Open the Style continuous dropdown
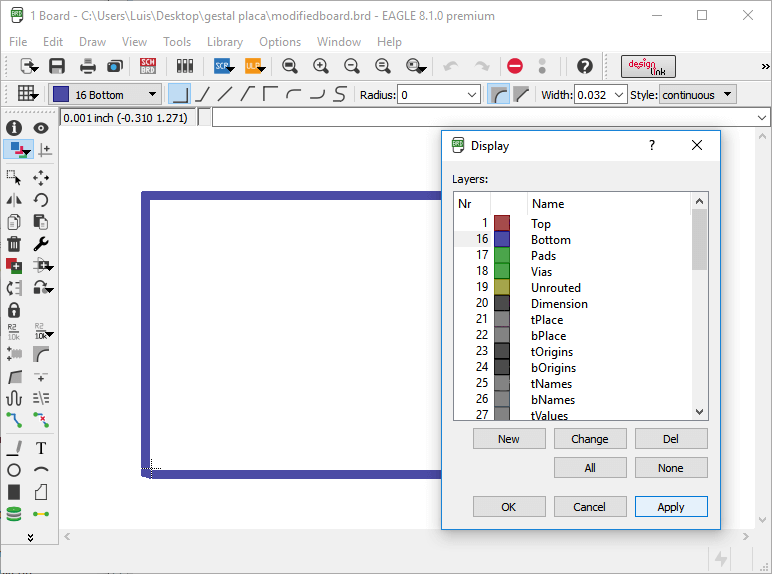The width and height of the screenshot is (772, 574). pos(698,94)
